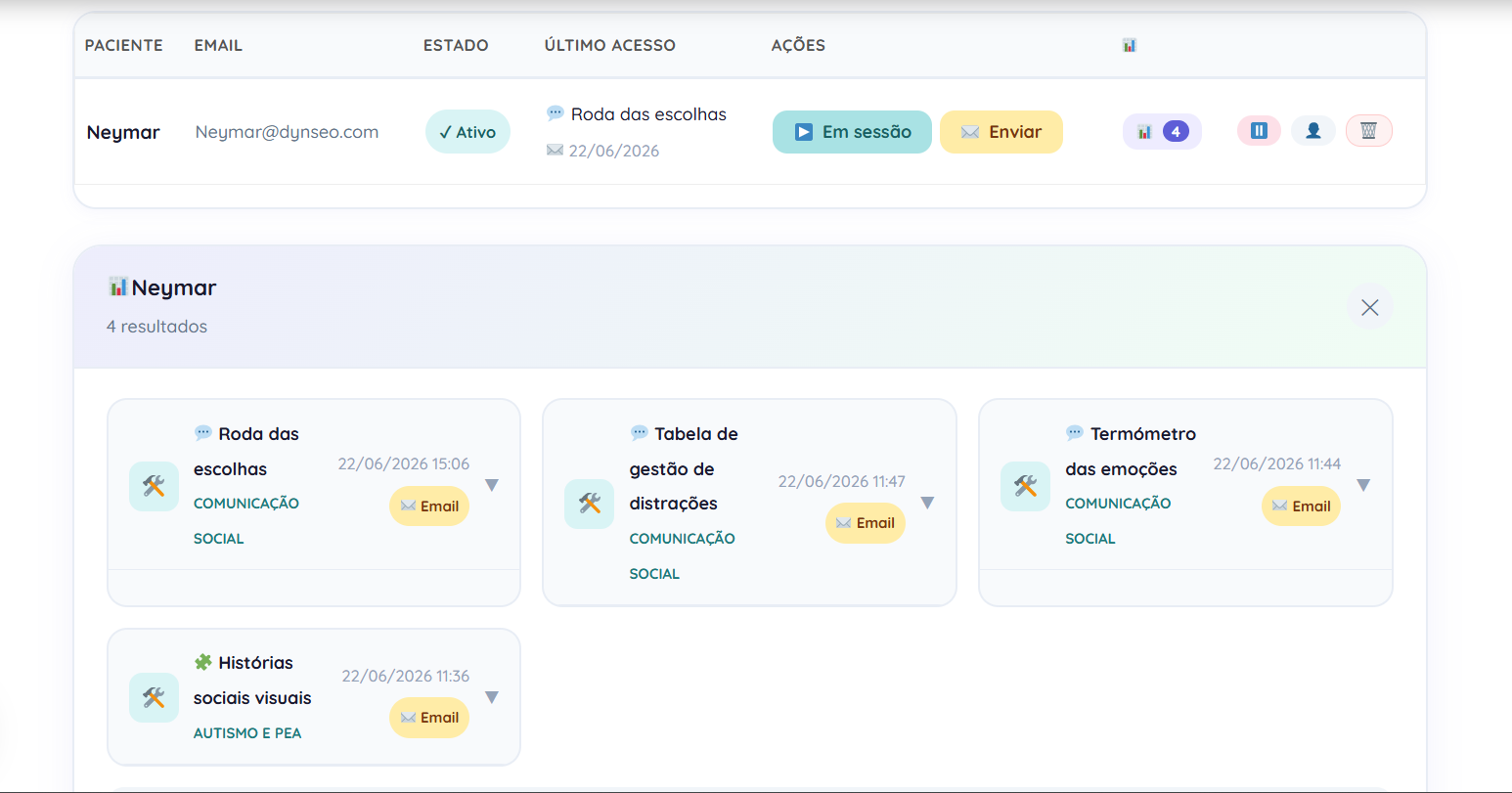Click the Neymar@dynseo.com email address
Screen dimensions: 1512x793
[x=287, y=132]
